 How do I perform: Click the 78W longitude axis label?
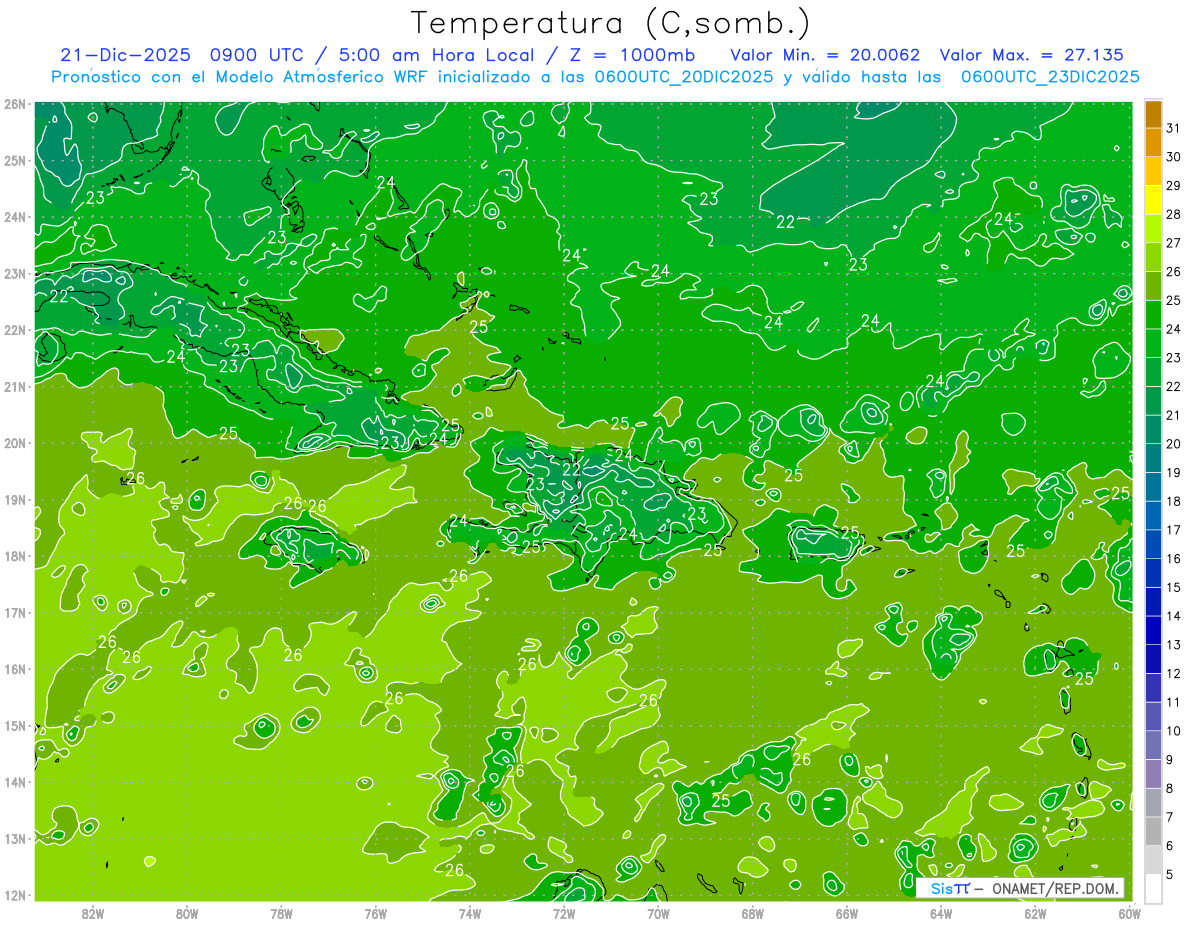(281, 913)
